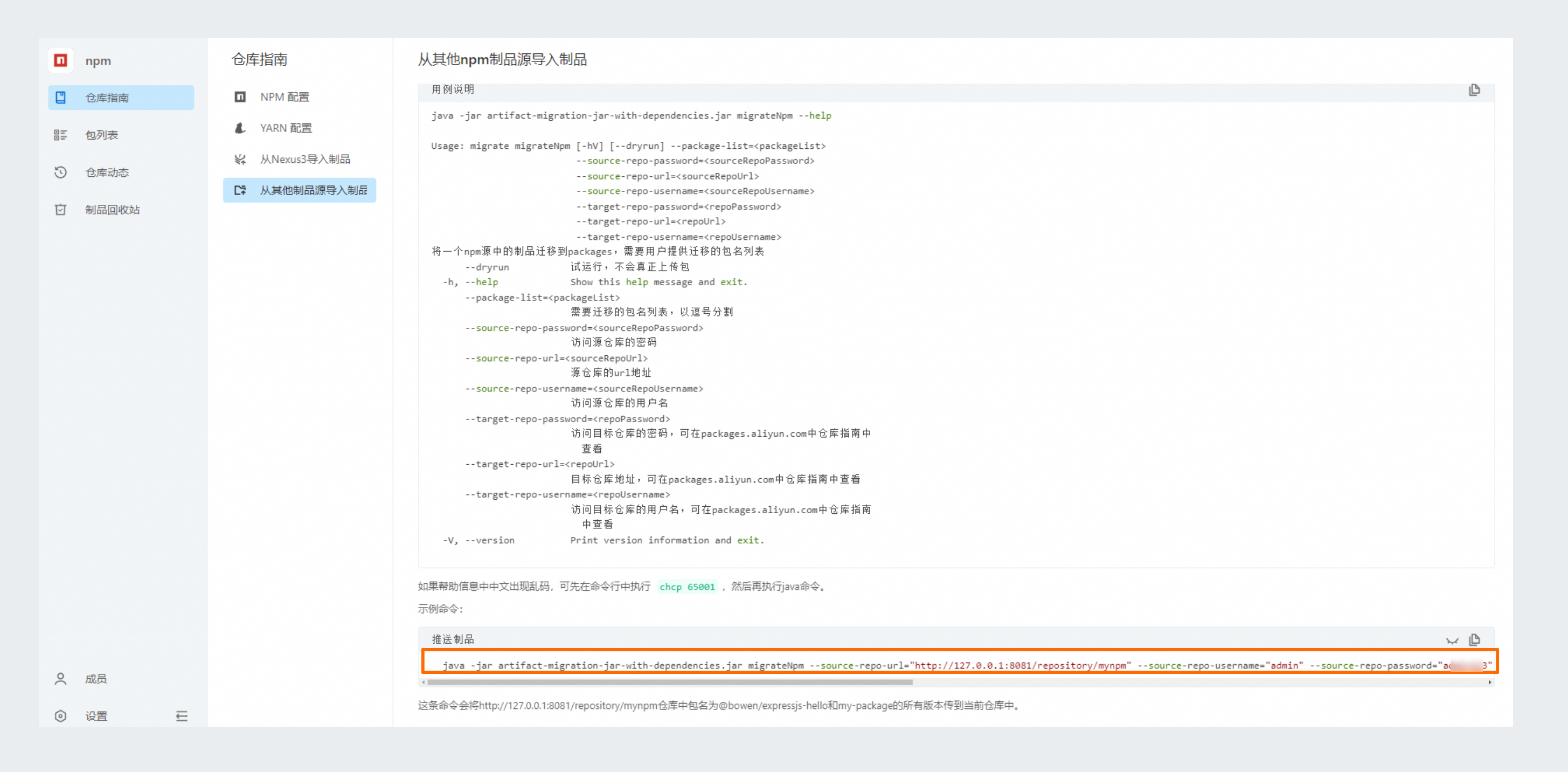
Task: Click the chcp 65001 command snippet
Action: (x=687, y=587)
